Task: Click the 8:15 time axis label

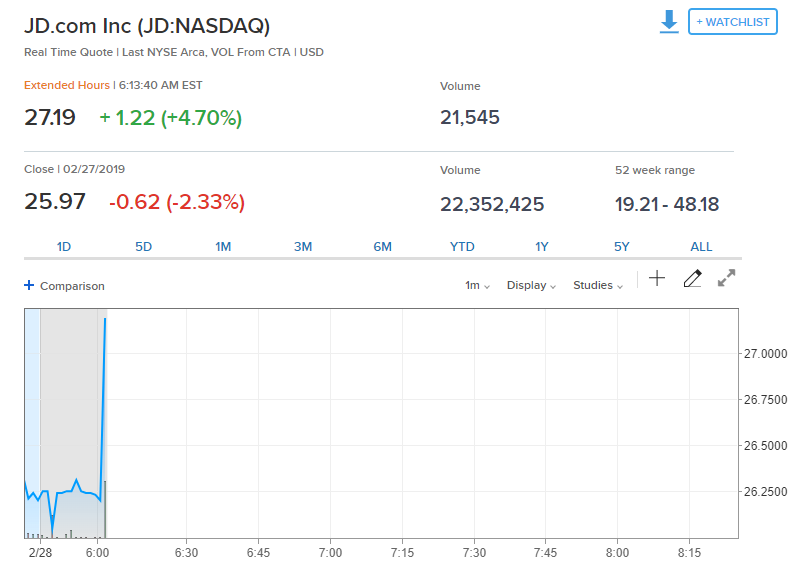Action: coord(689,553)
